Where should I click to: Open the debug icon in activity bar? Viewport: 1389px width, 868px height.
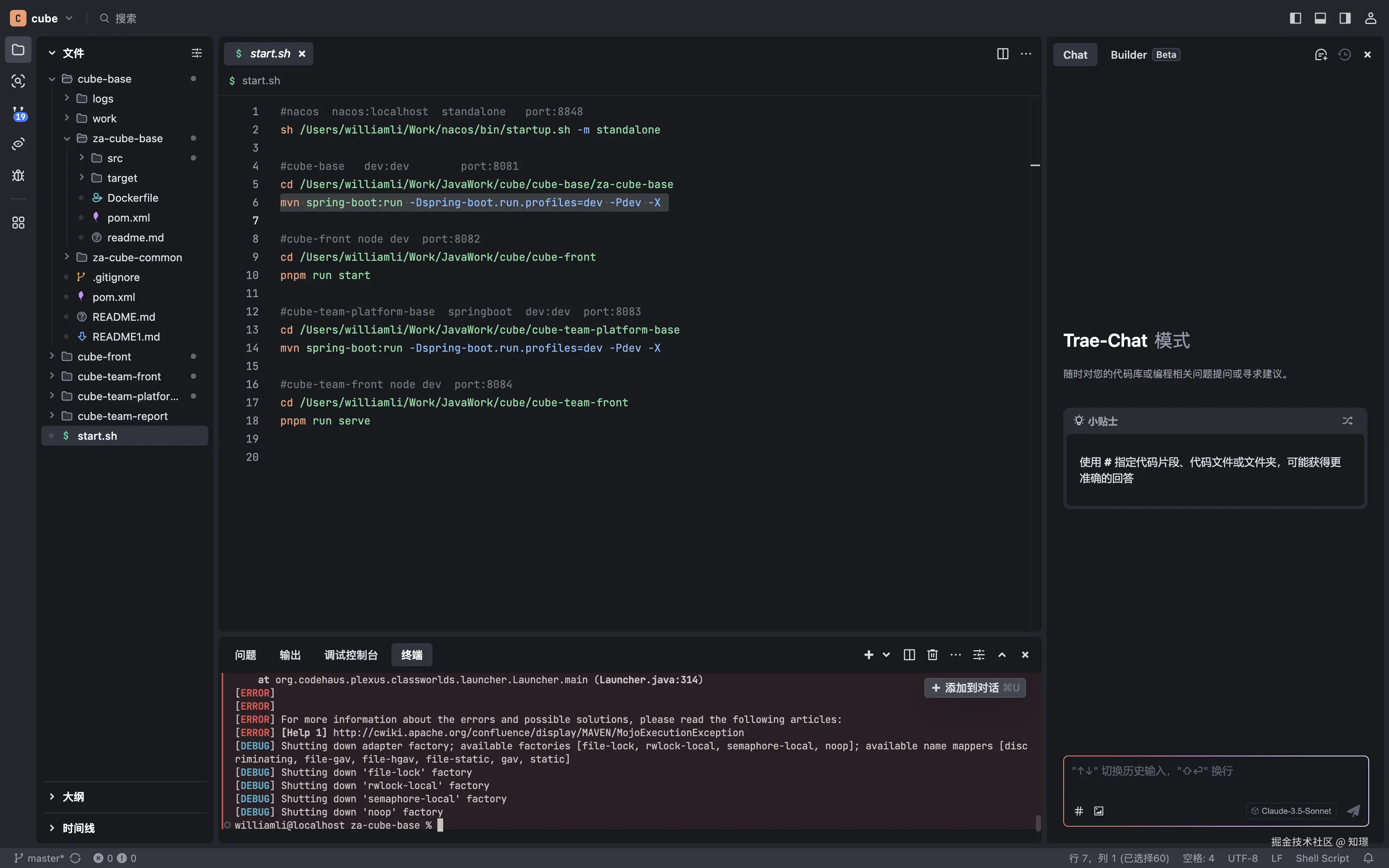point(18,175)
